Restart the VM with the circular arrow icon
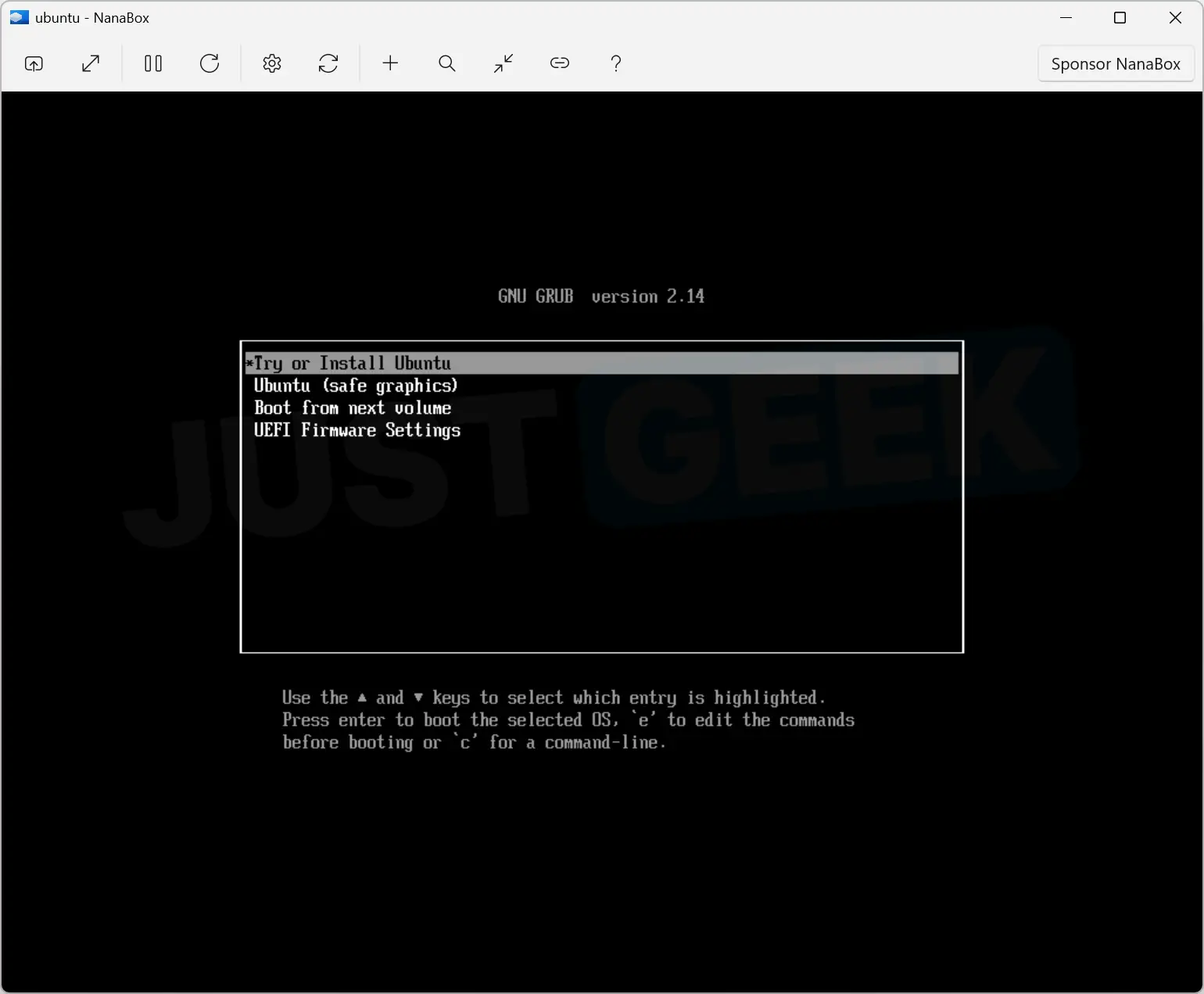Image resolution: width=1204 pixels, height=994 pixels. coord(210,63)
